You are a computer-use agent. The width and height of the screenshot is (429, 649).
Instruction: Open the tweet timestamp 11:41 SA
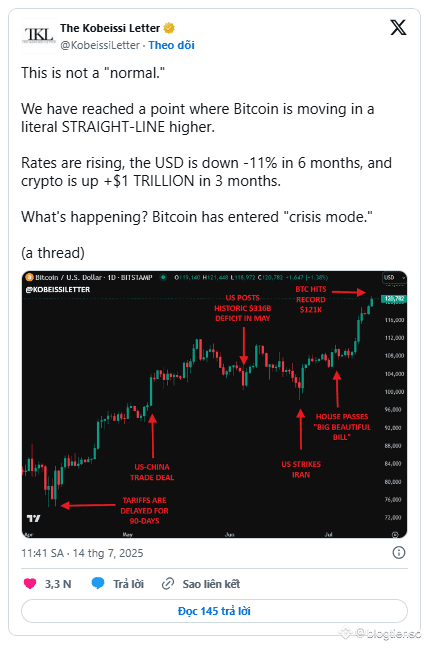tap(82, 553)
